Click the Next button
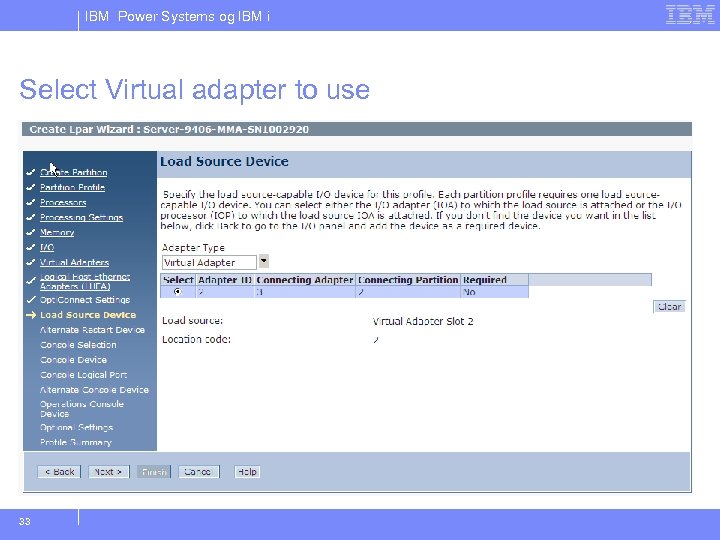Image resolution: width=720 pixels, height=540 pixels. click(x=108, y=472)
